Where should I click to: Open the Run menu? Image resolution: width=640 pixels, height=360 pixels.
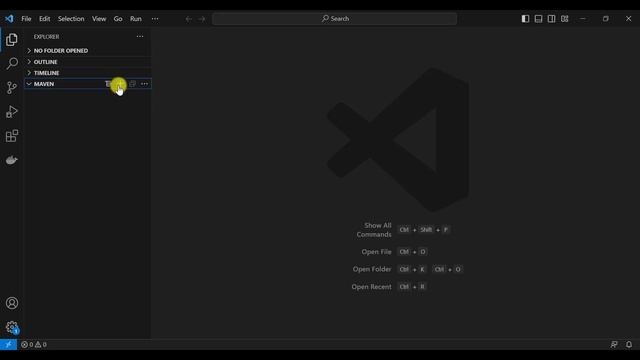tap(136, 19)
